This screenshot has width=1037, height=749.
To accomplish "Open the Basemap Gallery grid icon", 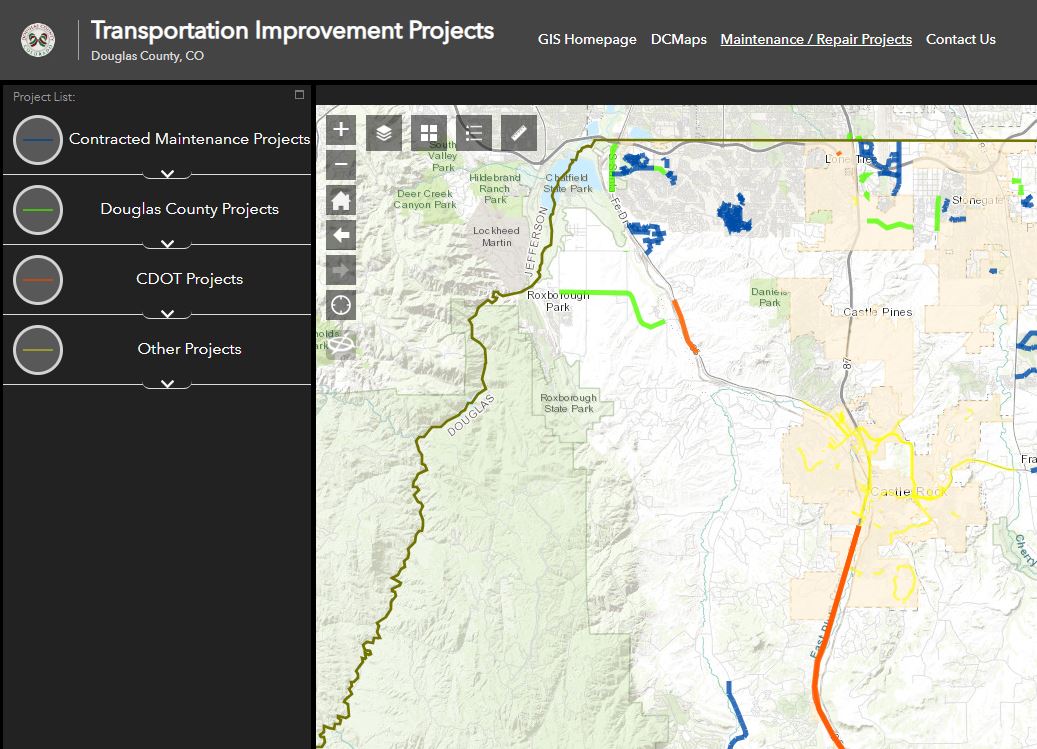I will [x=429, y=132].
